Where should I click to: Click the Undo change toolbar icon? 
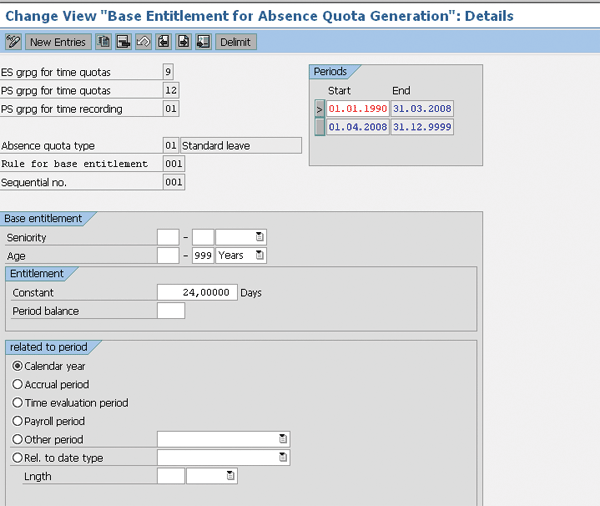click(x=143, y=42)
